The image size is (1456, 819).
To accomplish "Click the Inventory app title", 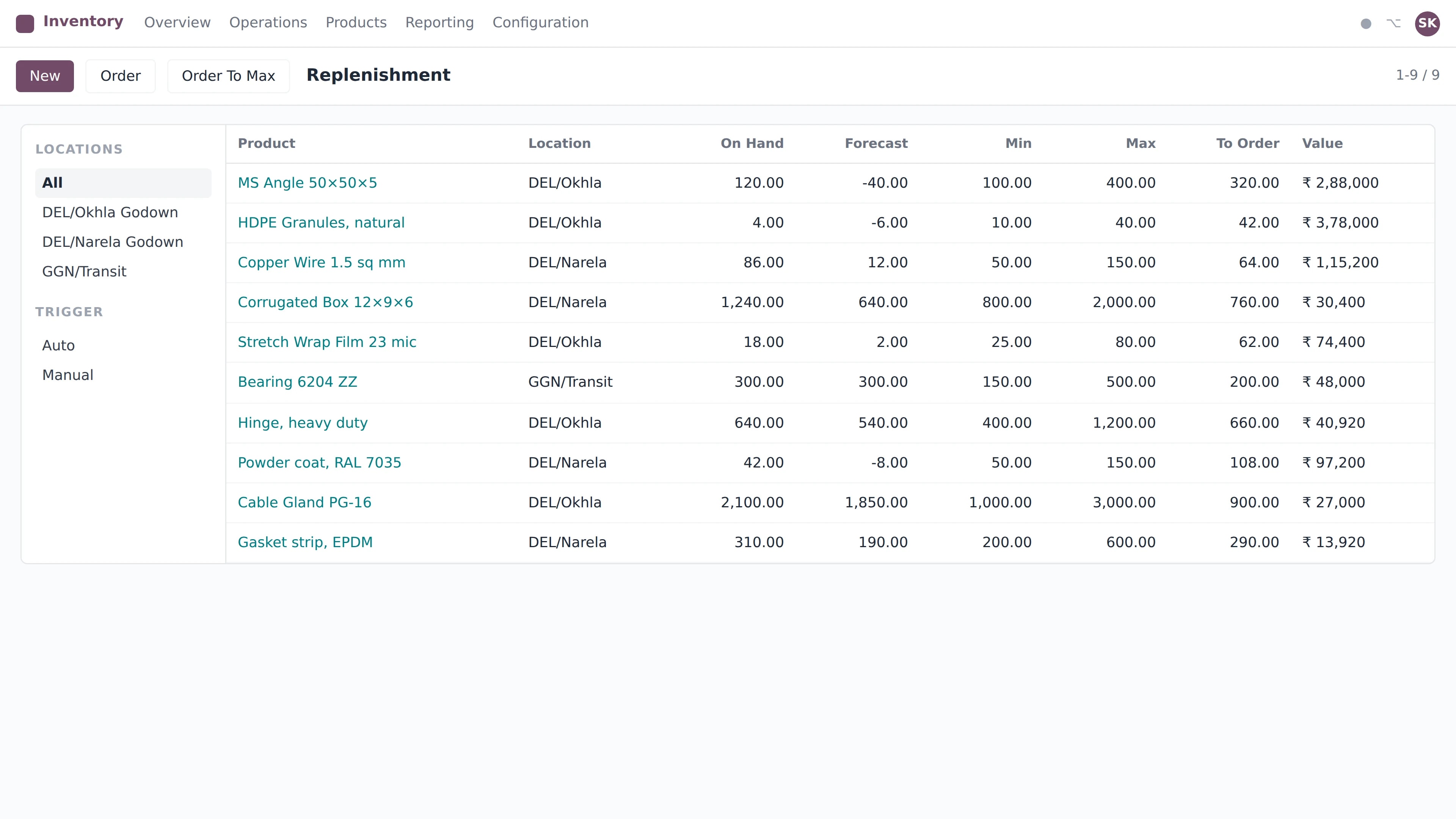I will coord(83,22).
